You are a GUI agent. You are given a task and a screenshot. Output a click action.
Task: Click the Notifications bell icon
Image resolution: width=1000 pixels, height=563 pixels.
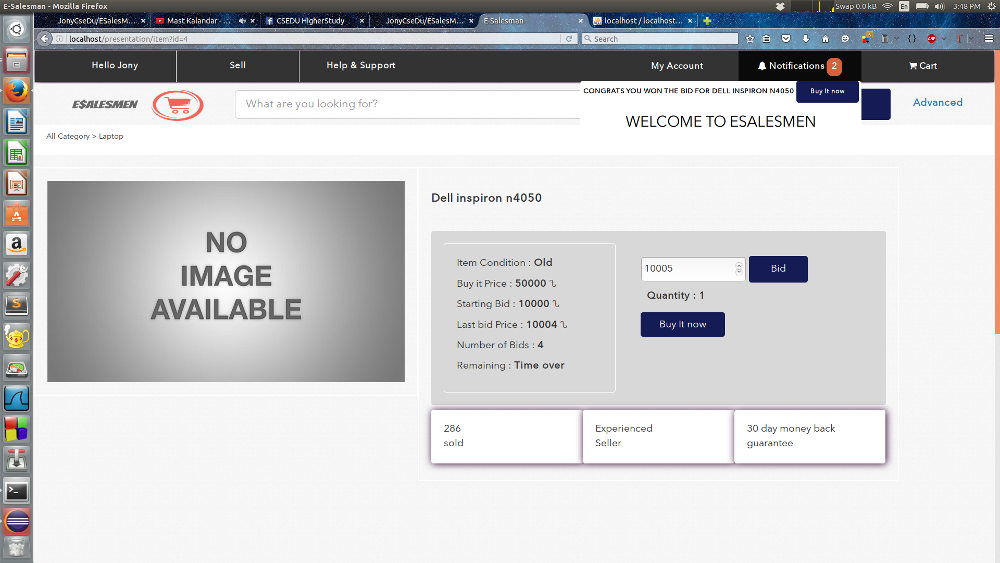coord(761,66)
